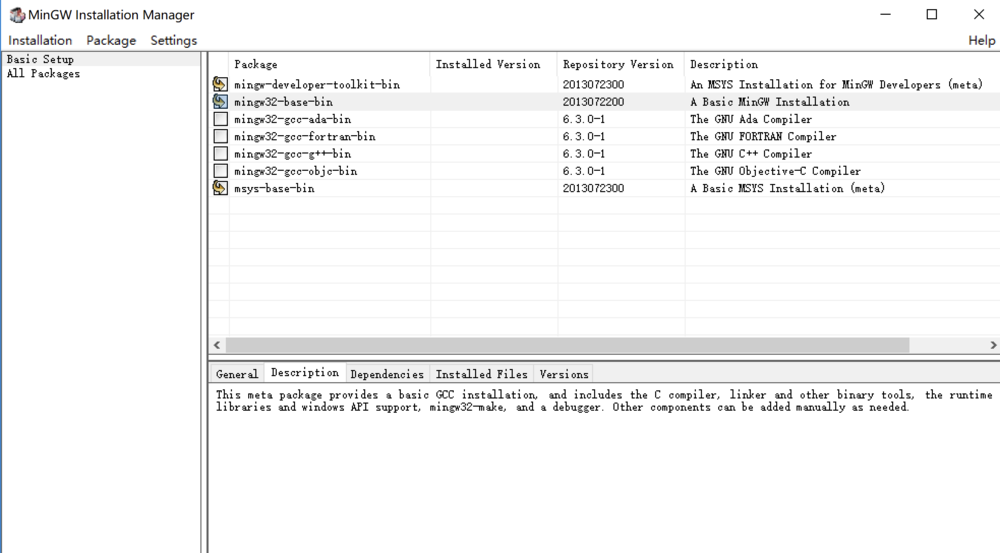1000x553 pixels.
Task: Click the mingw32-base-bin marked install icon
Action: (x=220, y=101)
